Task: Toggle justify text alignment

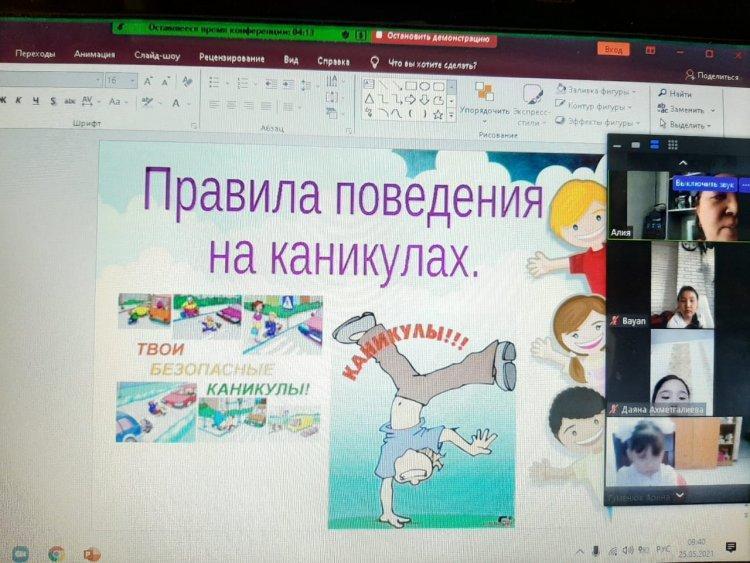Action: click(x=265, y=106)
